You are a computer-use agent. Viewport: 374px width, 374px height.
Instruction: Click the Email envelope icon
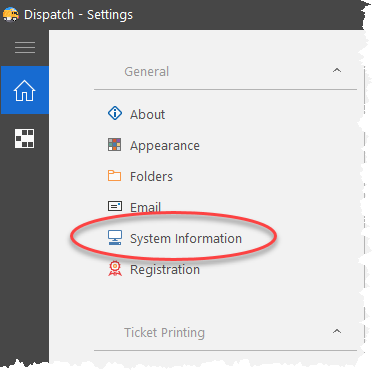(115, 206)
